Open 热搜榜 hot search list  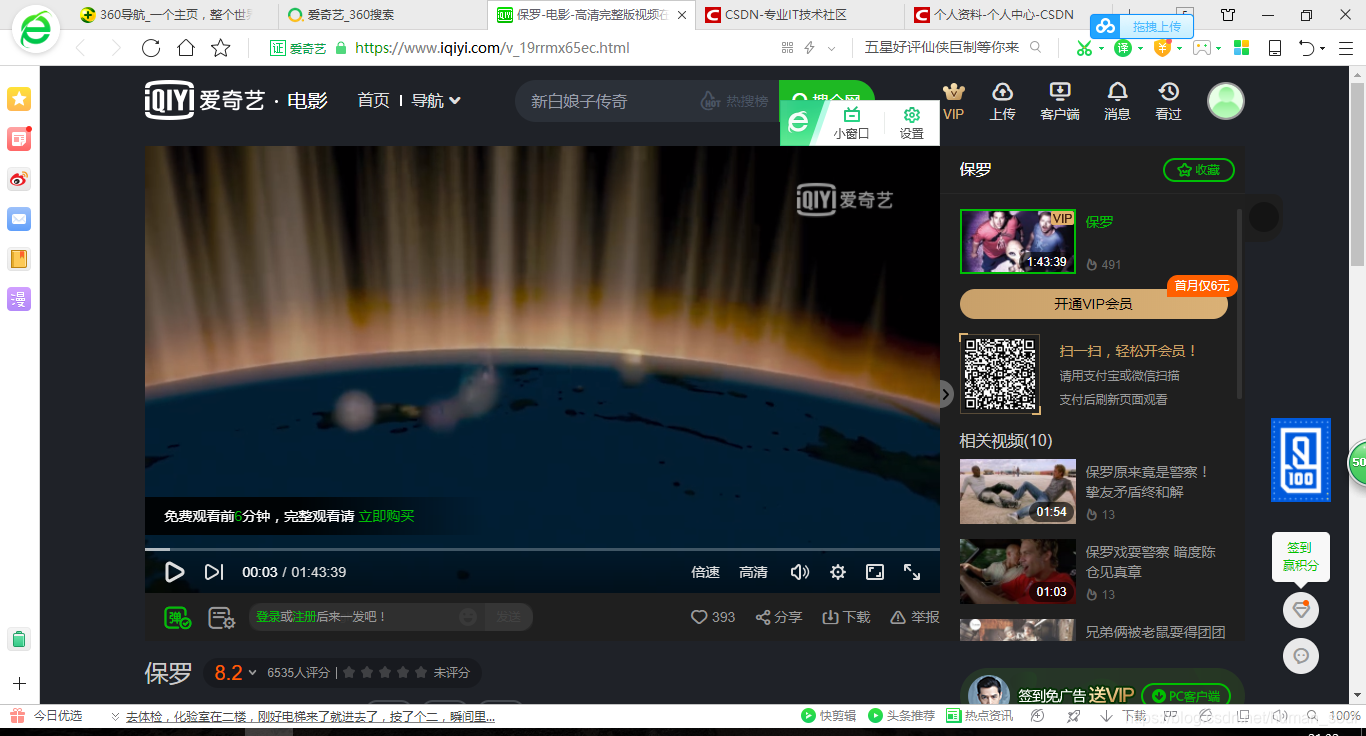click(x=735, y=101)
